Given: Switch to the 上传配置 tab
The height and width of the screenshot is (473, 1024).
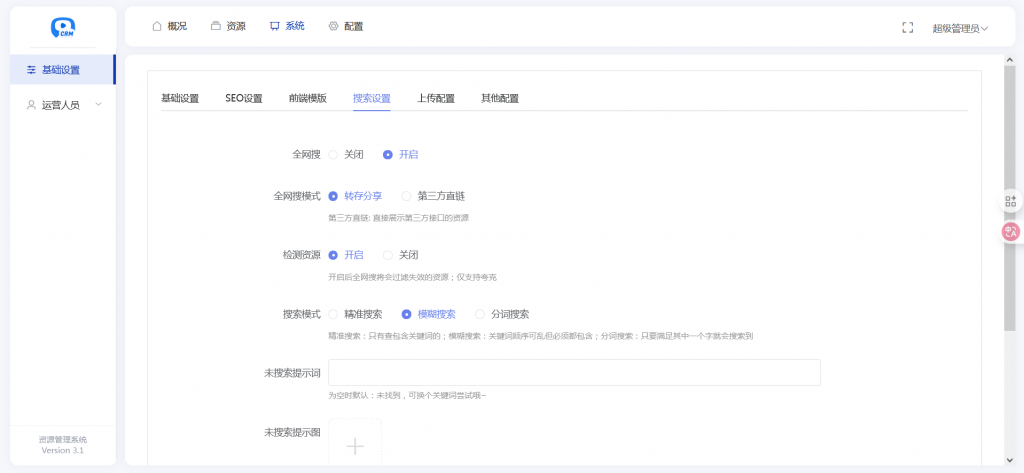Looking at the screenshot, I should pos(435,98).
